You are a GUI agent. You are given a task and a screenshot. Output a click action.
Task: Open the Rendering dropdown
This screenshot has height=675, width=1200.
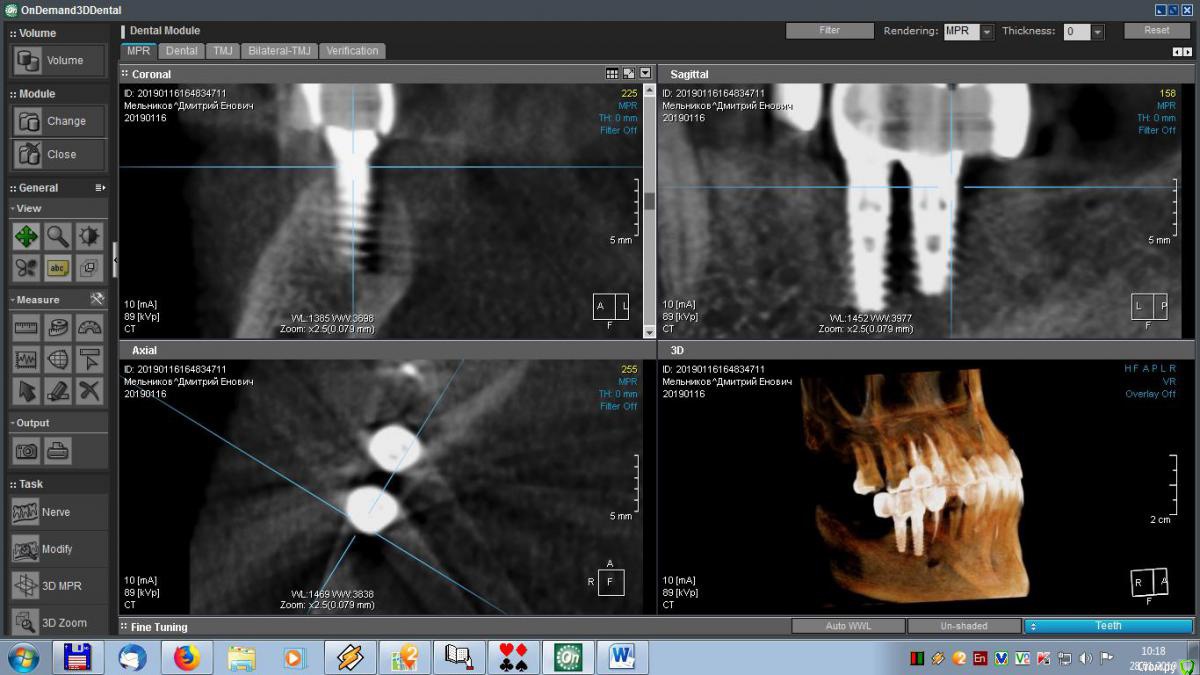tap(968, 31)
